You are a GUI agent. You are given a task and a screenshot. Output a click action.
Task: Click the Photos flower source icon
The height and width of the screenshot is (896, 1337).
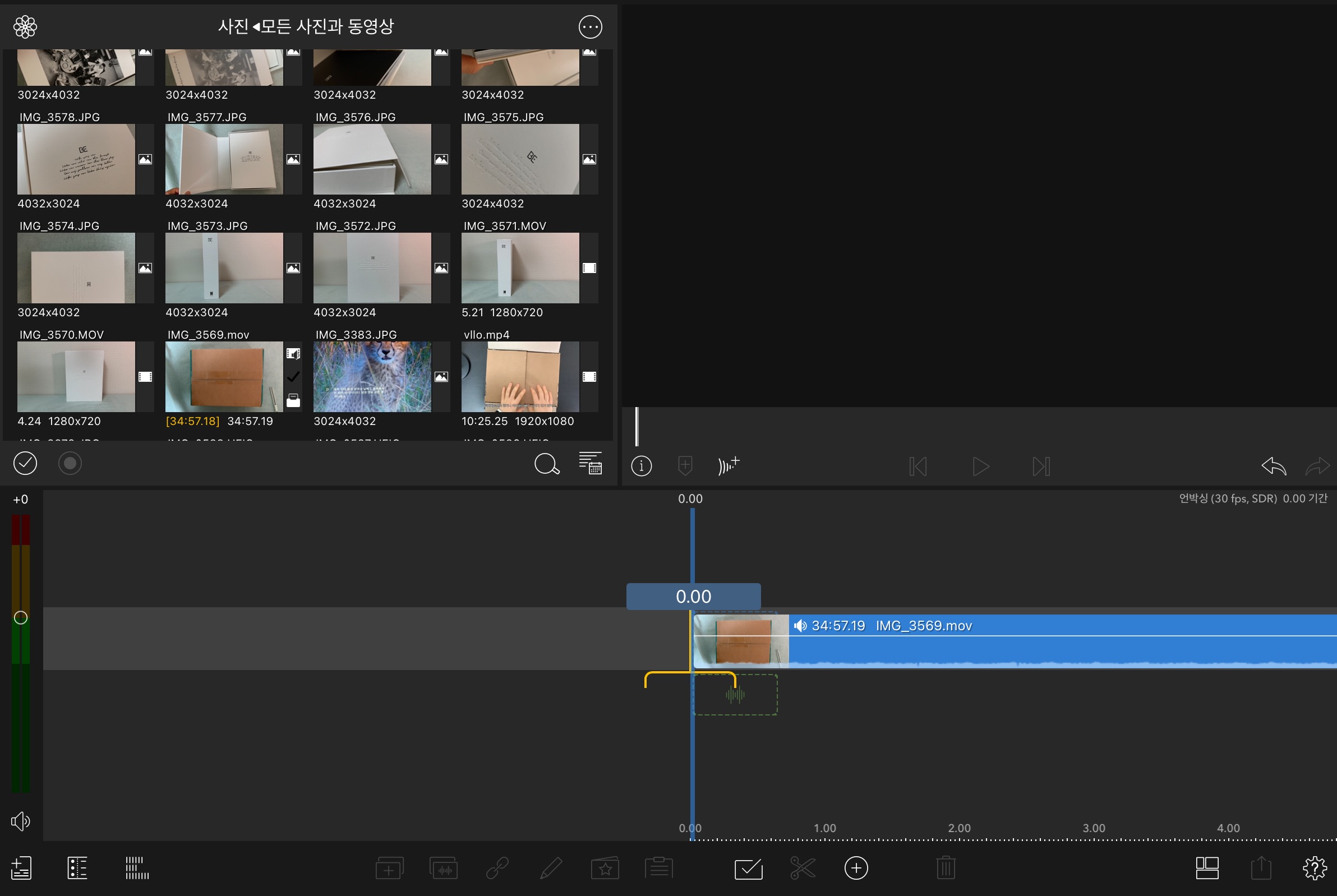click(25, 27)
